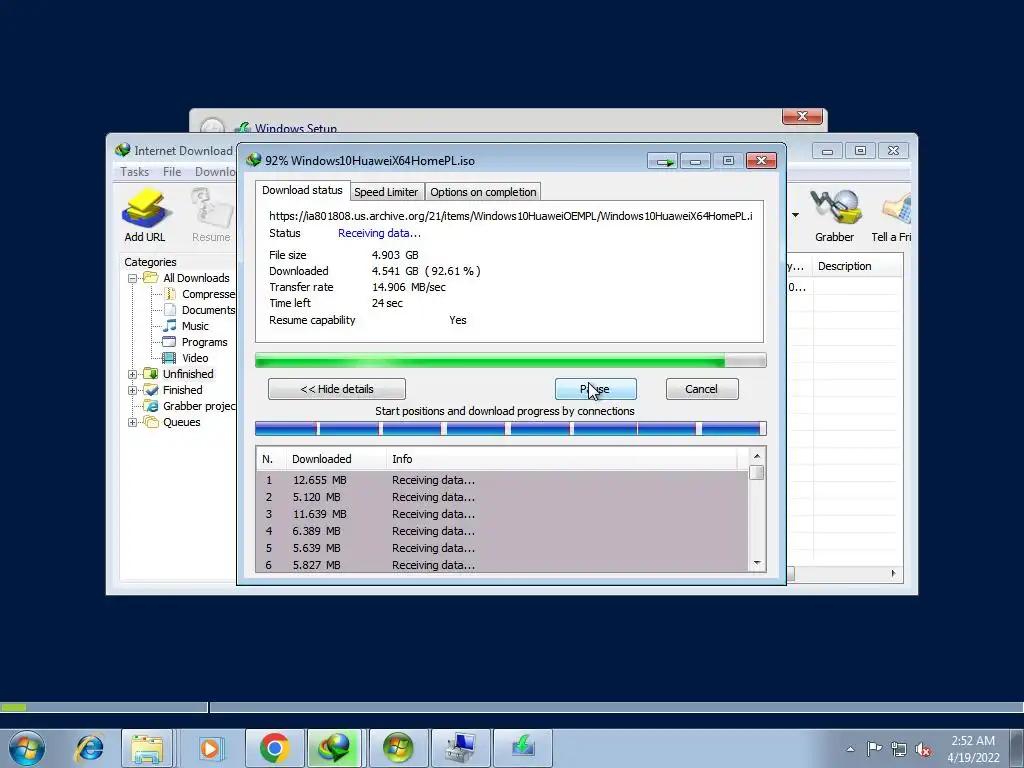Image resolution: width=1024 pixels, height=768 pixels.
Task: Click green arrow button in download dialog title bar
Action: click(664, 161)
